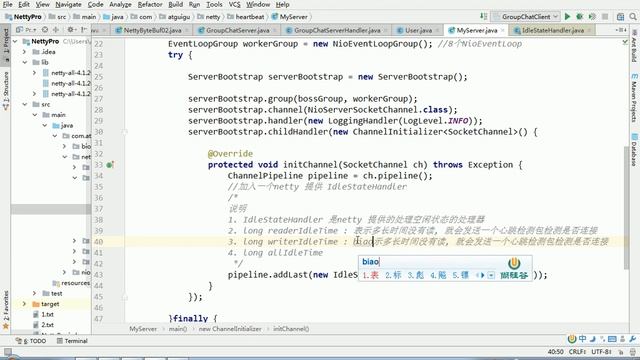Expand the bio package
Viewport: 640px width, 360px height.
pos(64,146)
